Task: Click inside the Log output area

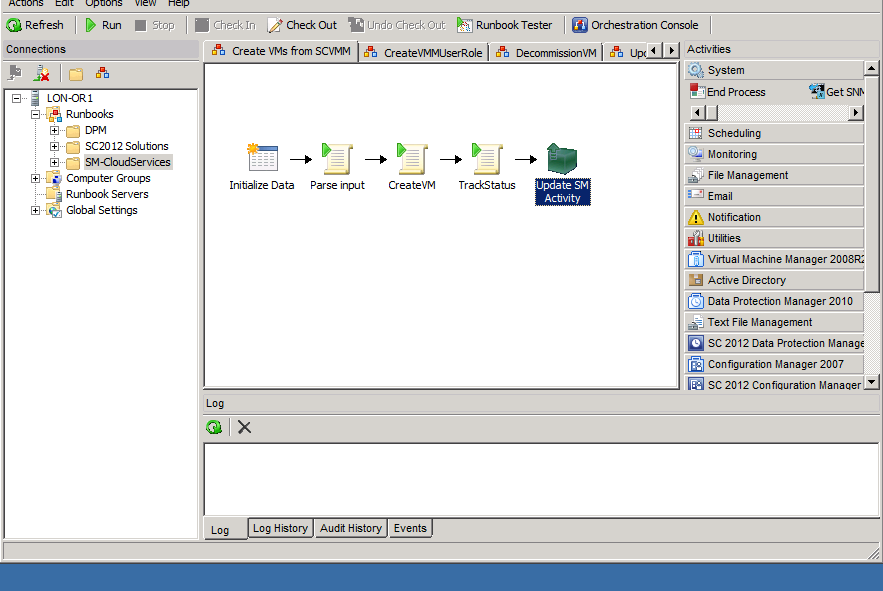Action: (x=541, y=480)
